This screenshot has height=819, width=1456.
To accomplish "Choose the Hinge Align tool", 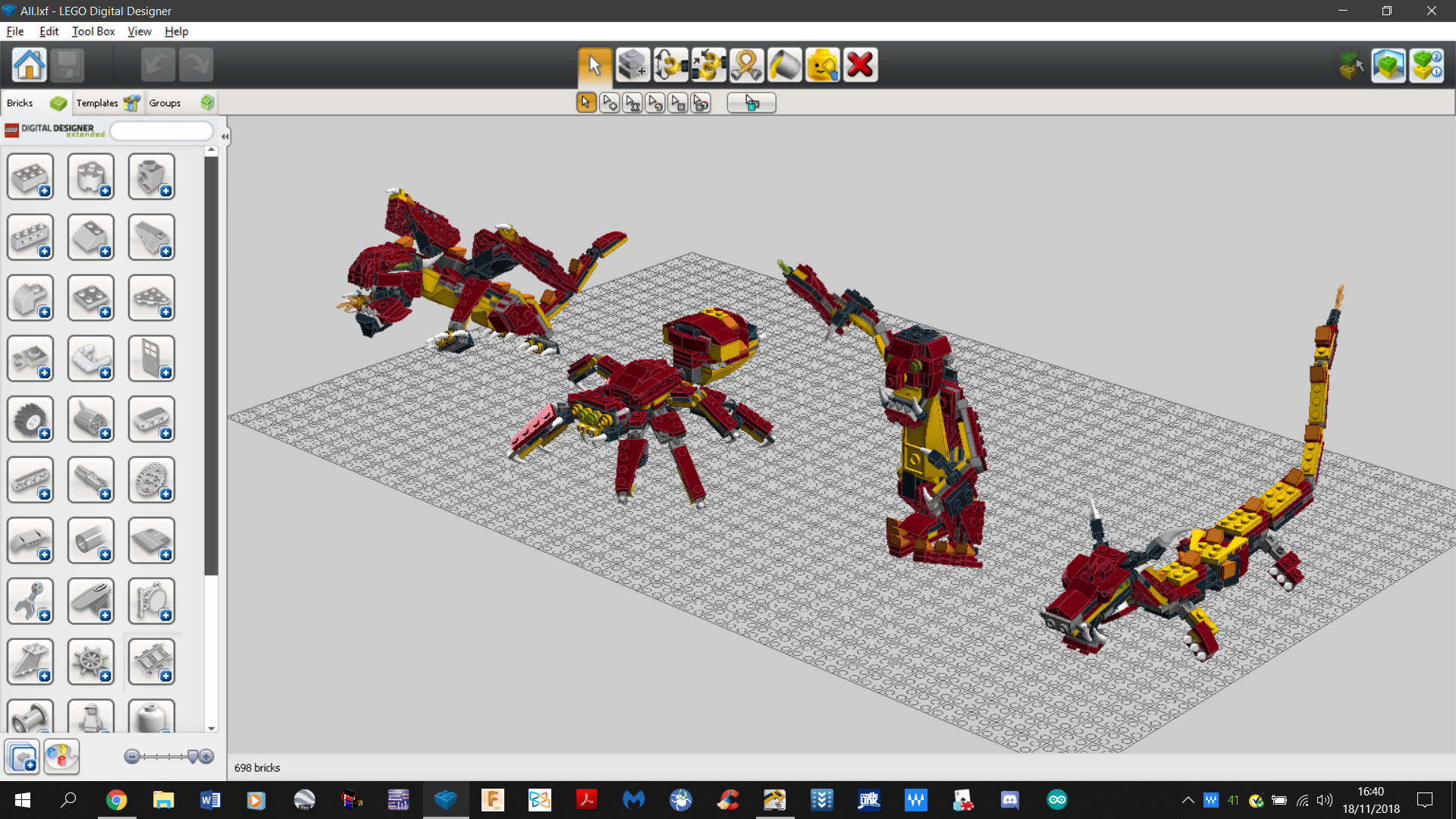I will click(x=708, y=65).
